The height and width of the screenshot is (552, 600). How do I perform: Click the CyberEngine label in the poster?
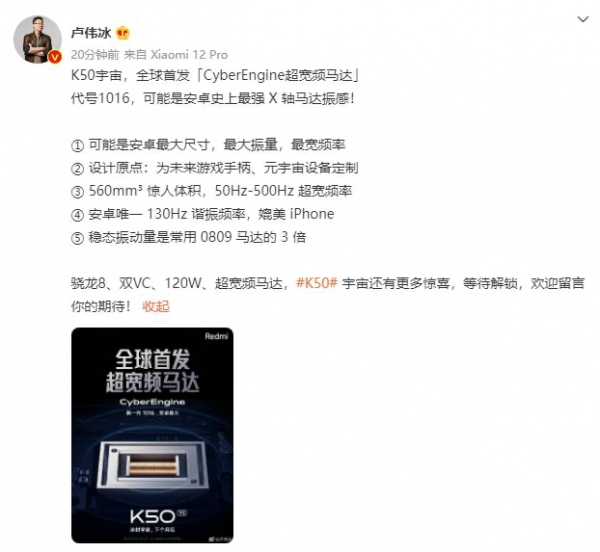[x=152, y=402]
